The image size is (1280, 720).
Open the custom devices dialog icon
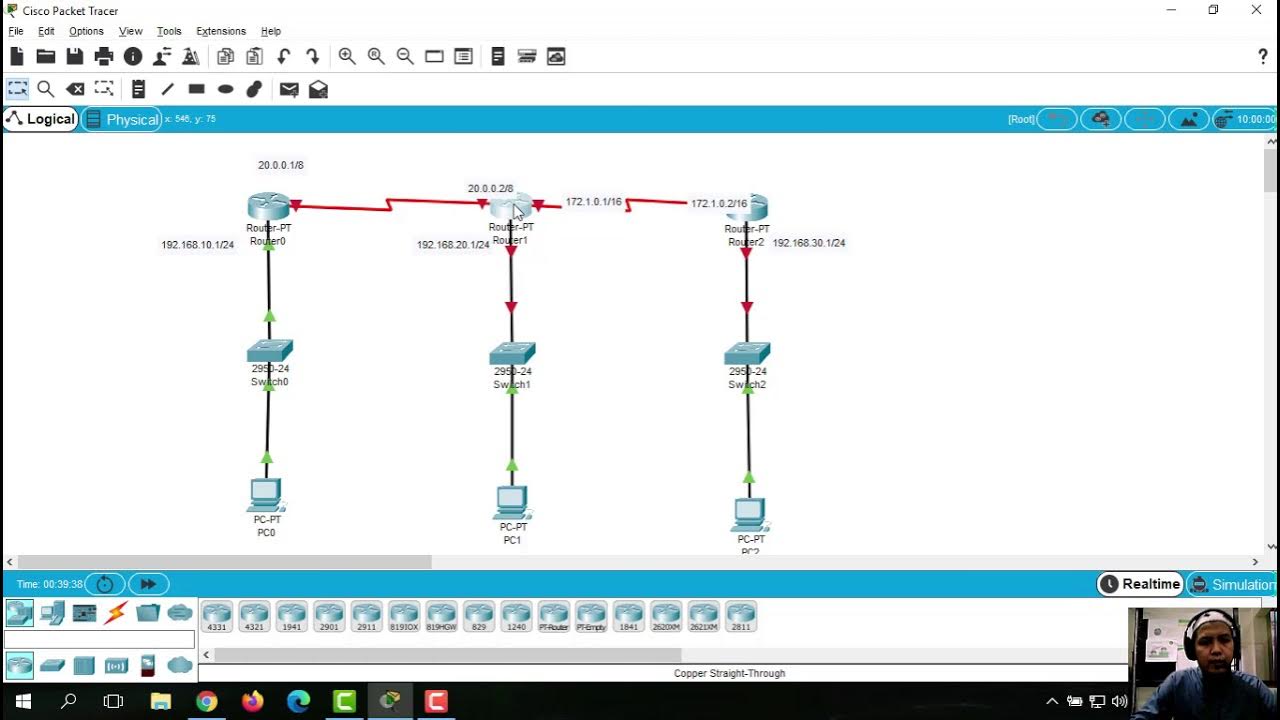click(463, 57)
